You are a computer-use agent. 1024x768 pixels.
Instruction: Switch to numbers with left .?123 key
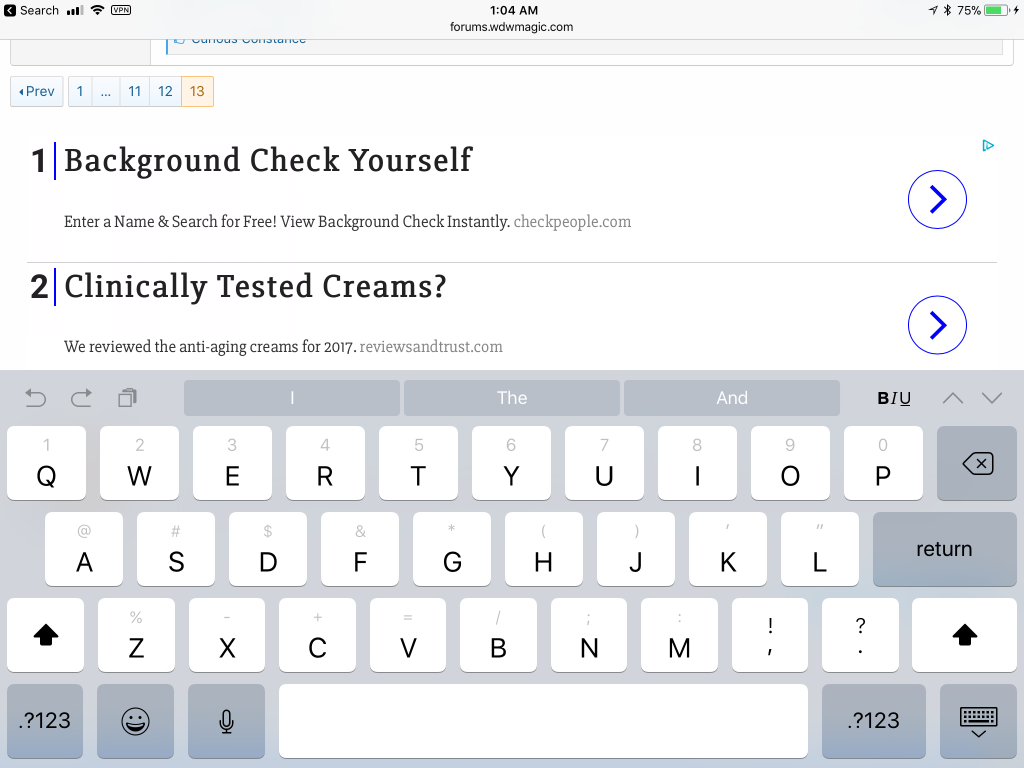coord(45,721)
